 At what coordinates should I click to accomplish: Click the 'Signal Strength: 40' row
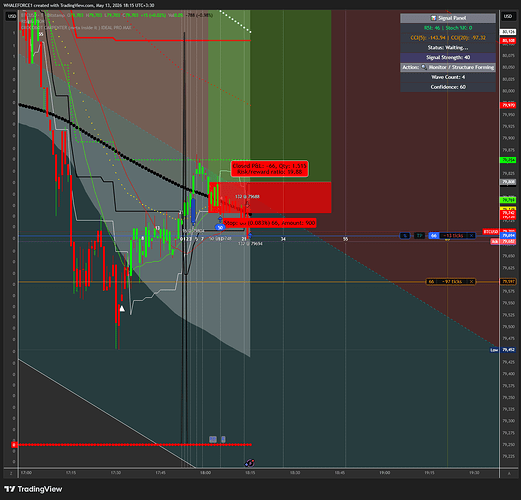(448, 57)
